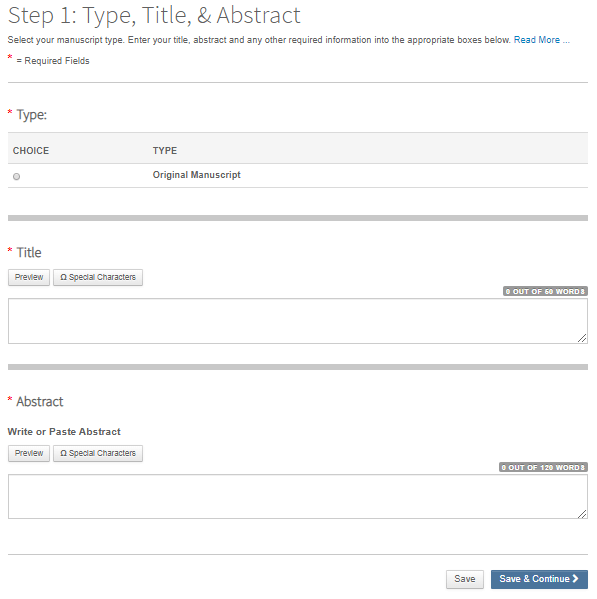Select the Original Manuscript radio button
Viewport: 597px width, 599px height.
click(x=16, y=176)
